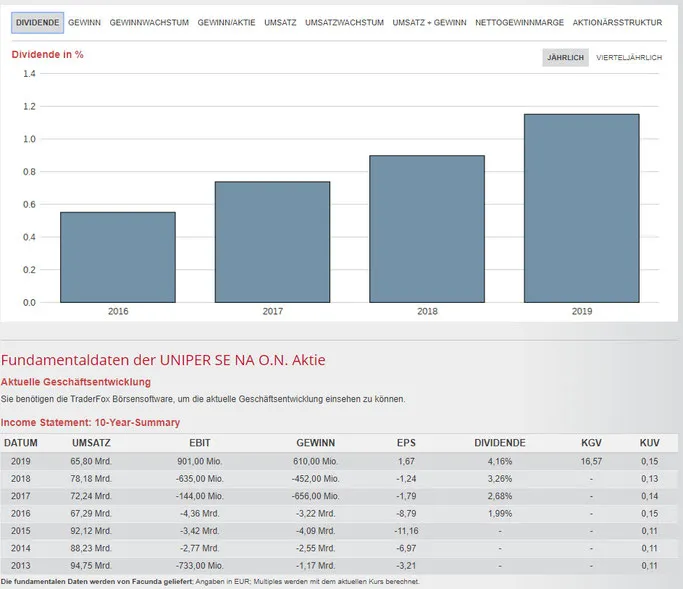Click the 2016 dividend bar
This screenshot has width=683, height=589.
[x=118, y=257]
